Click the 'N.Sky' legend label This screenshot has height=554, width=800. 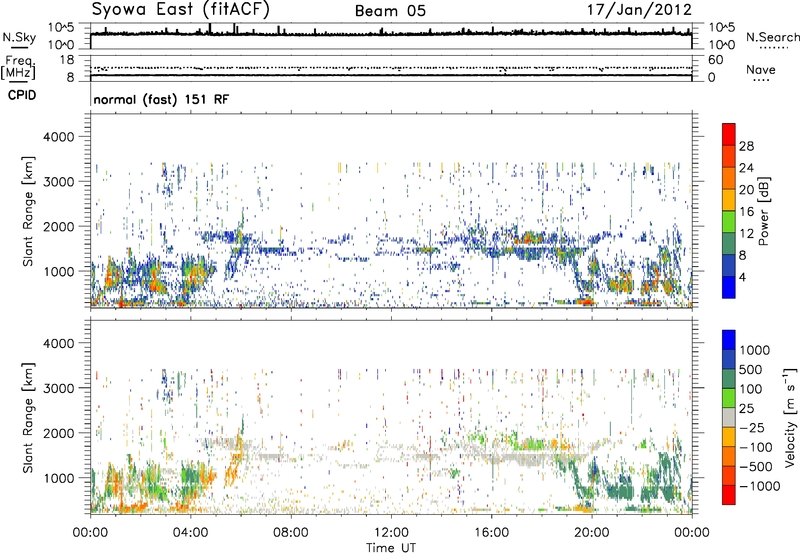pos(19,38)
